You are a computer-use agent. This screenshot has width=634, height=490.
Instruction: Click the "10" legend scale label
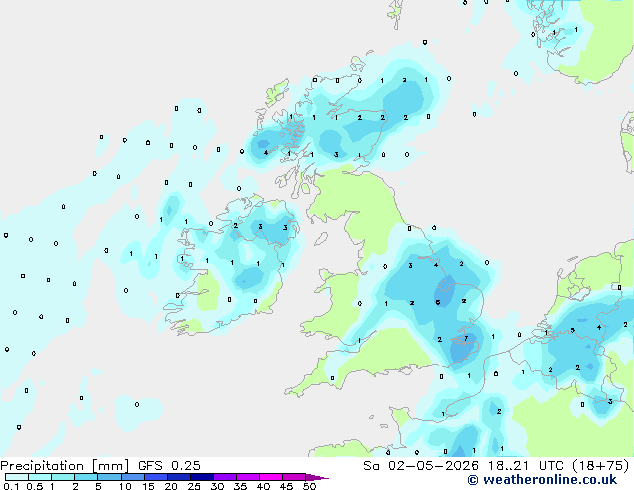[125, 486]
